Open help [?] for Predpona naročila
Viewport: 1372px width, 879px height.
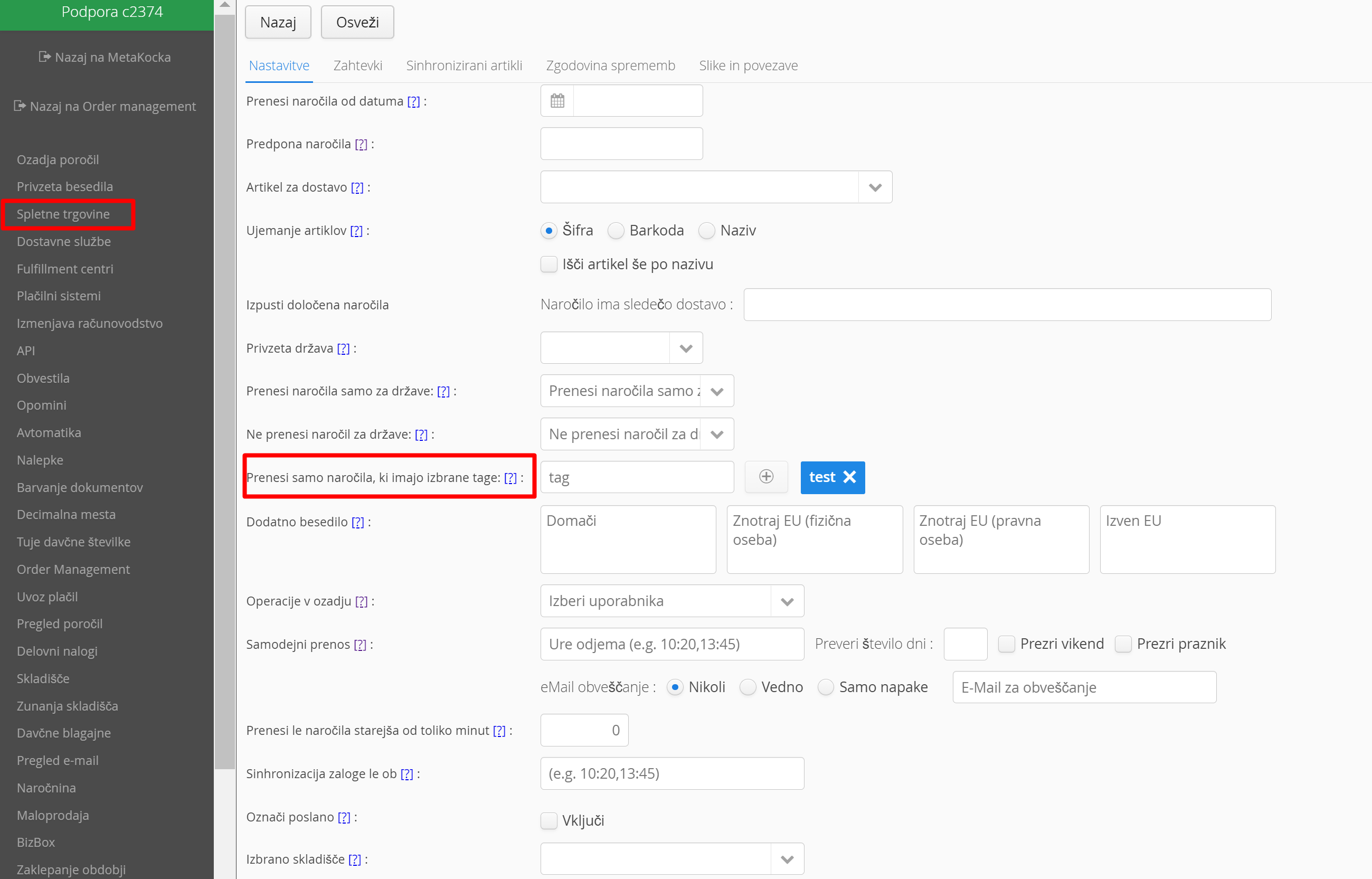pyautogui.click(x=361, y=144)
